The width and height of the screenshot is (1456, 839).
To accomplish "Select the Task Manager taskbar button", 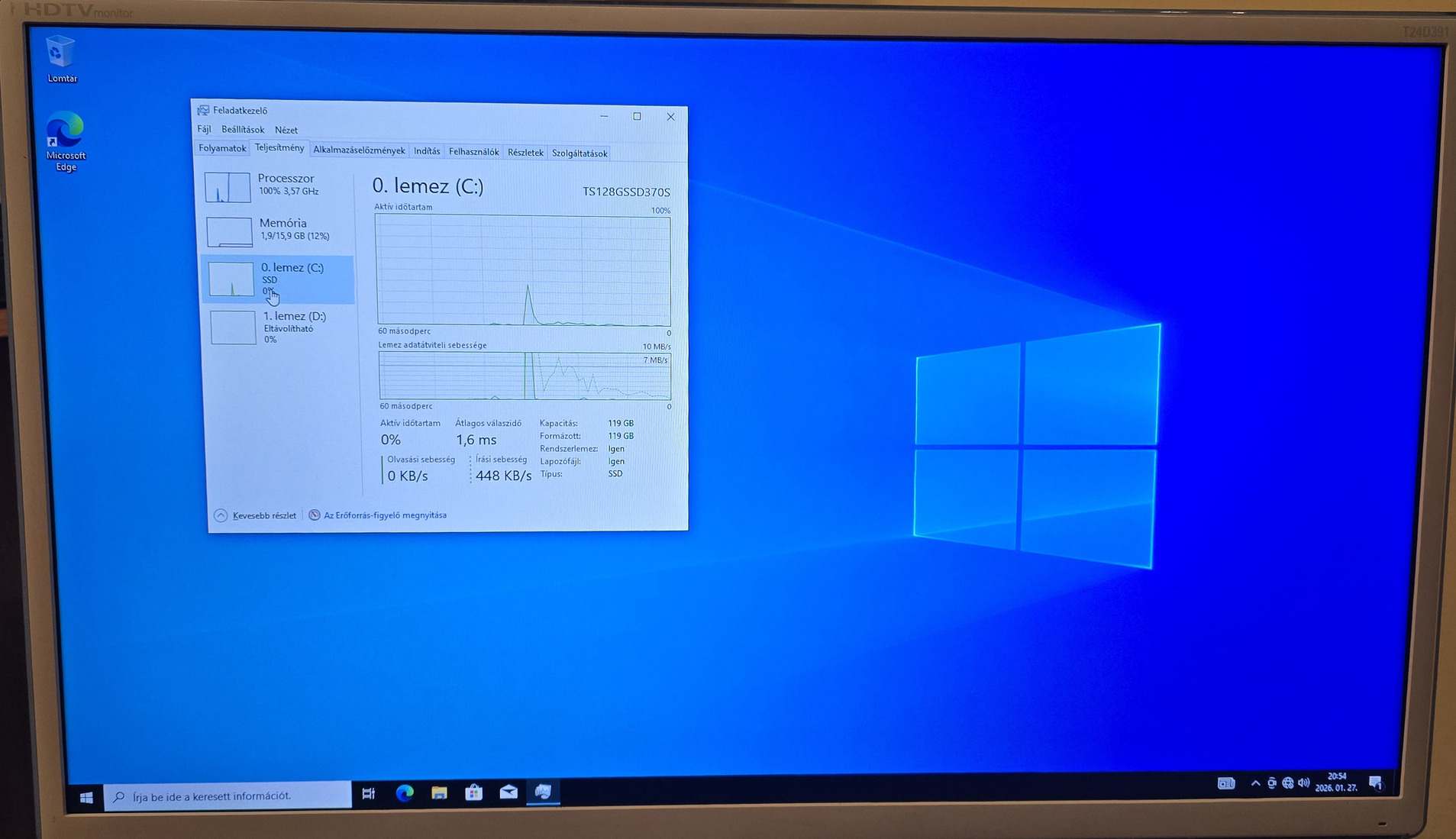I will [544, 792].
